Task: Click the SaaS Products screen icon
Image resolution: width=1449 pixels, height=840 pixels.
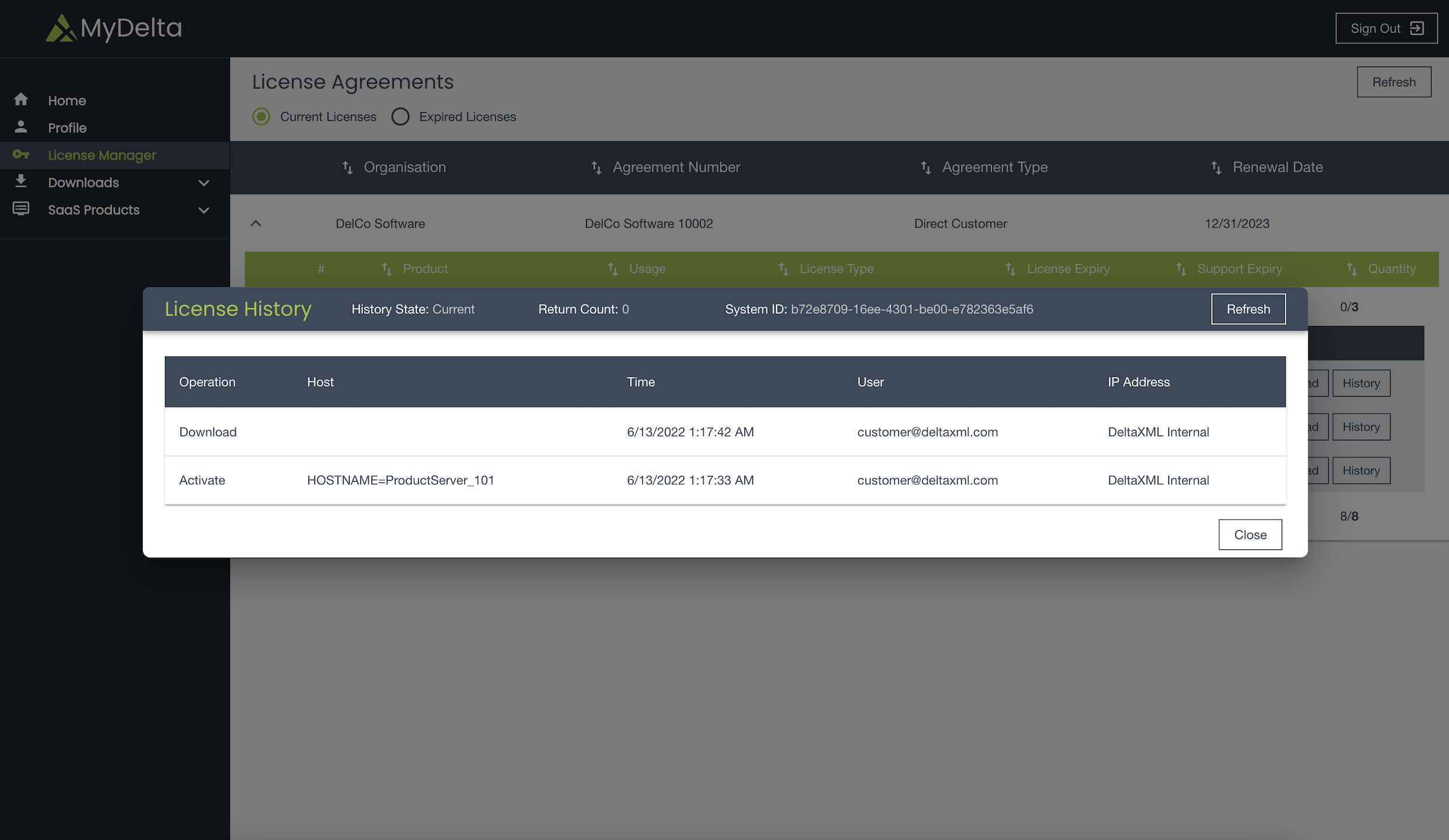Action: click(x=21, y=209)
